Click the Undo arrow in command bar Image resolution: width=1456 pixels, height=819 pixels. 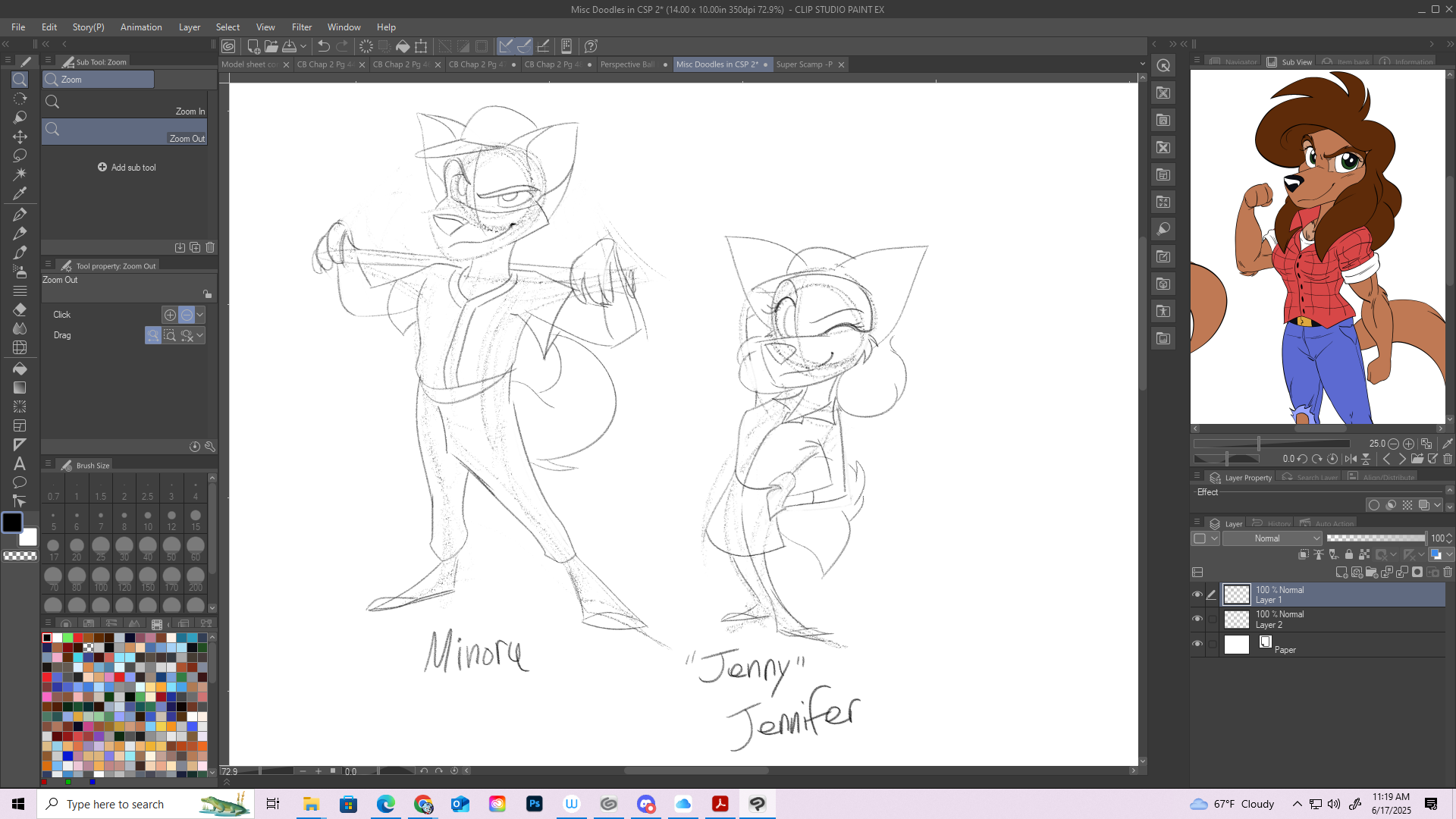pyautogui.click(x=324, y=46)
